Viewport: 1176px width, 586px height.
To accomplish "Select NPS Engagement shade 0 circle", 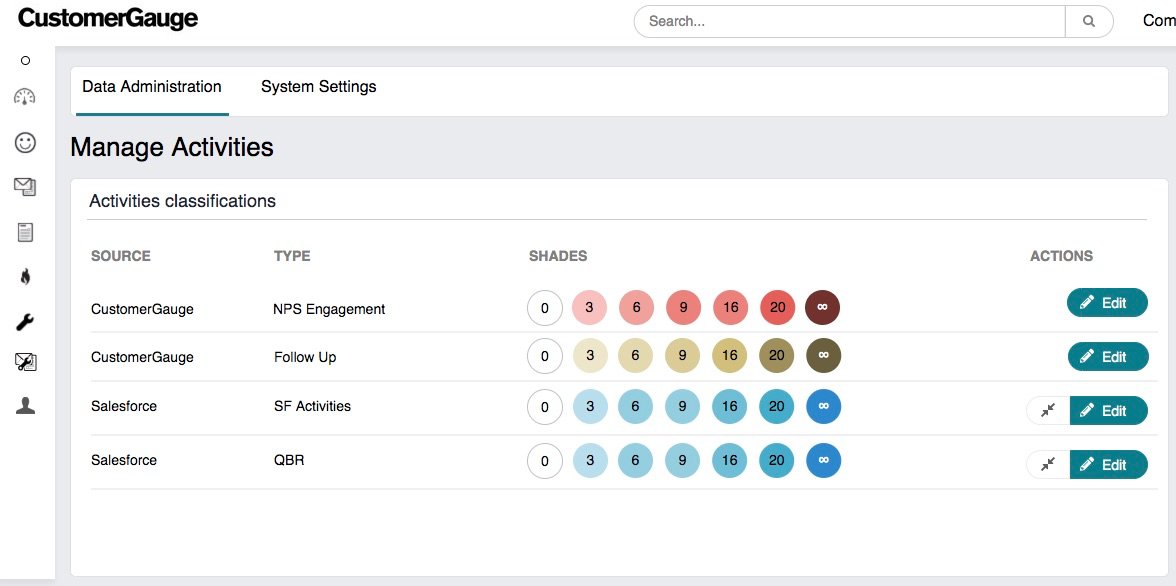I will [544, 308].
